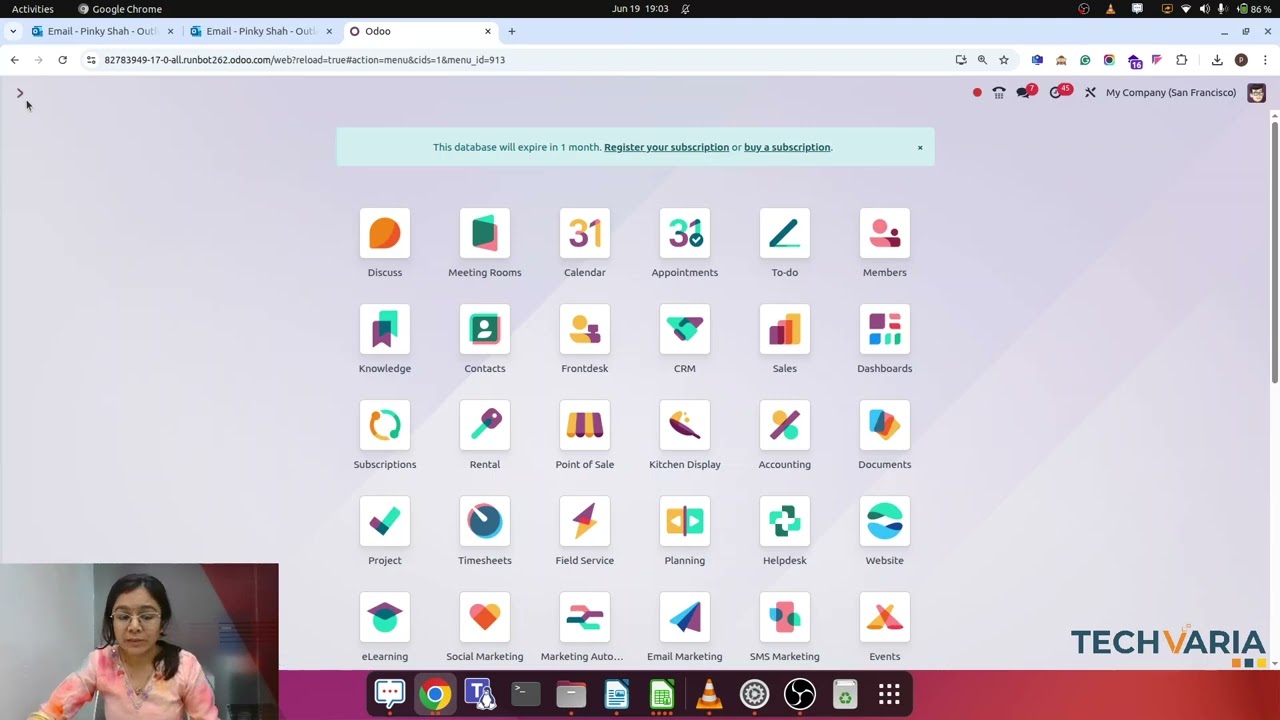Open the CRM app
Image resolution: width=1280 pixels, height=720 pixels.
tap(685, 330)
